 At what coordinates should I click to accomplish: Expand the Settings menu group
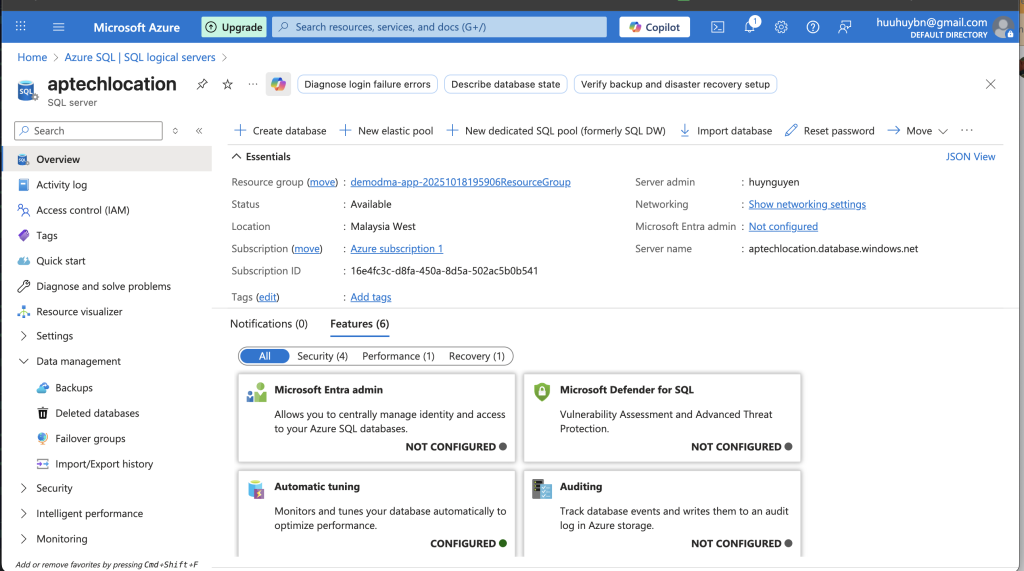(x=54, y=336)
